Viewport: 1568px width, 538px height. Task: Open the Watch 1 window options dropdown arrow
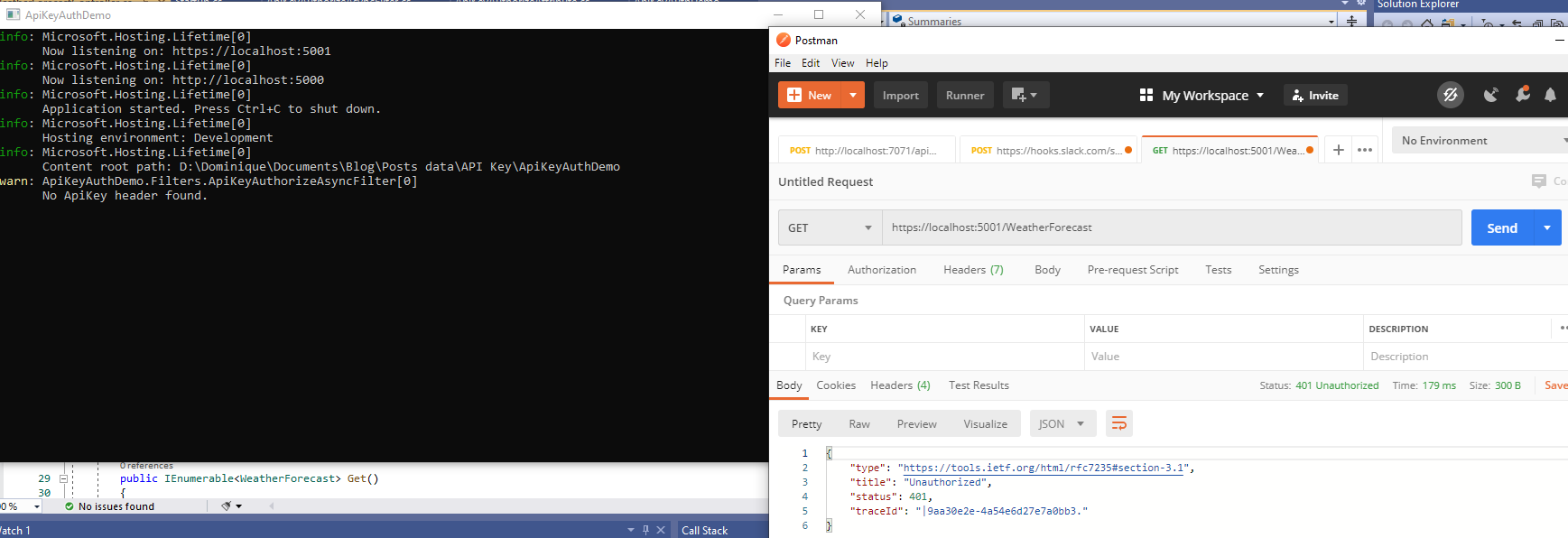(x=631, y=530)
